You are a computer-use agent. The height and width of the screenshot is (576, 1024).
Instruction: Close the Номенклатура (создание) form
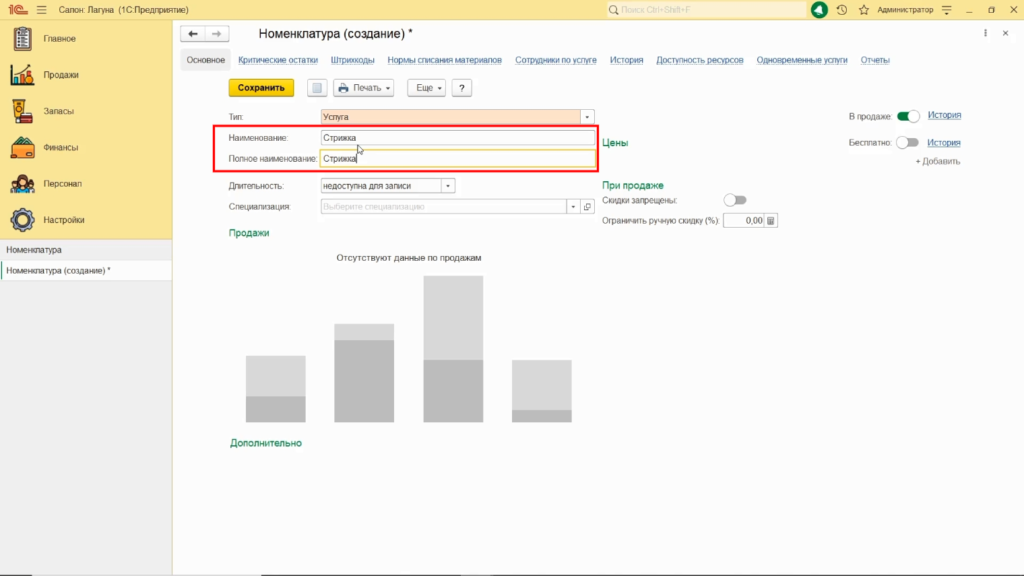click(1006, 33)
